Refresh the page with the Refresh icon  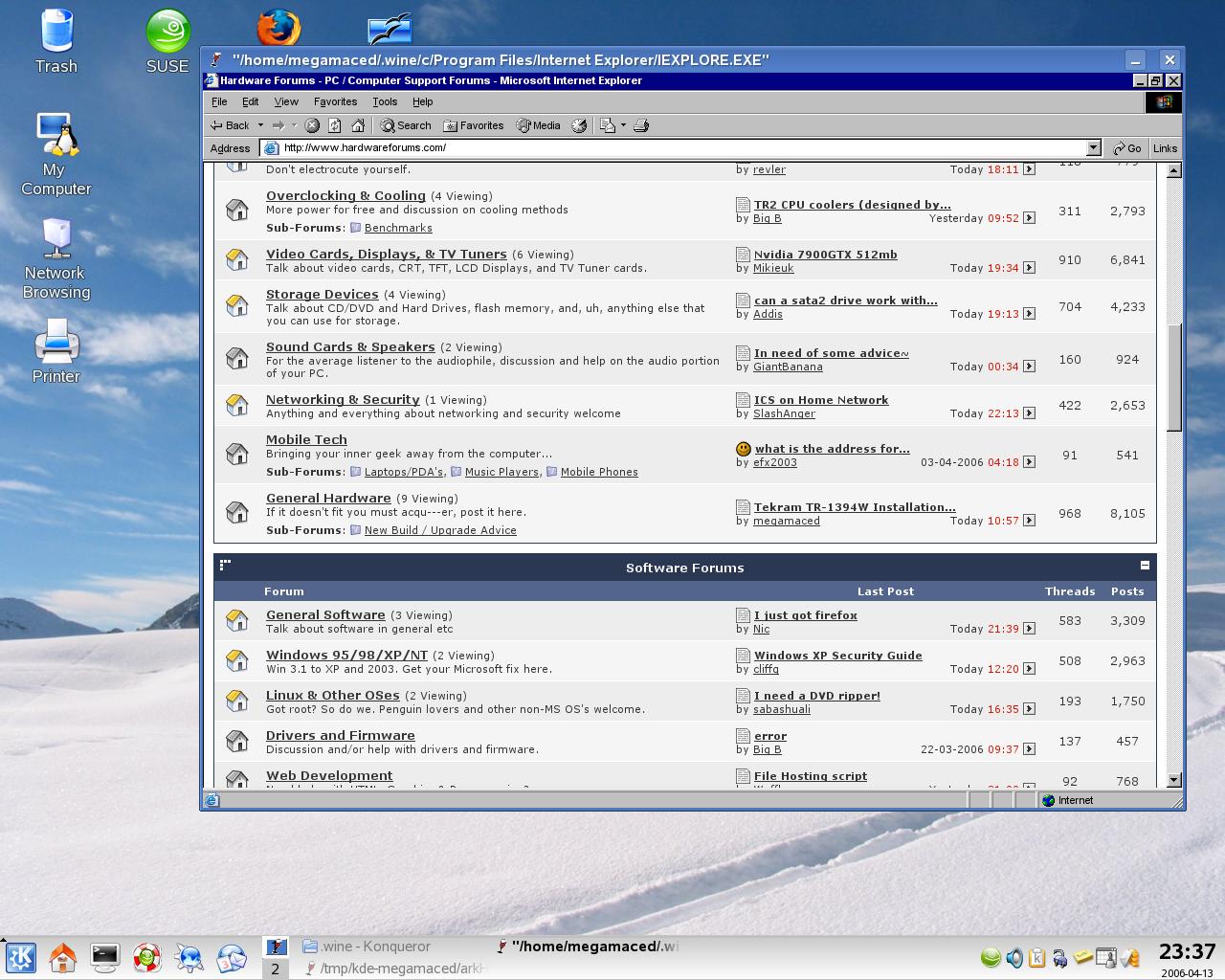click(335, 125)
